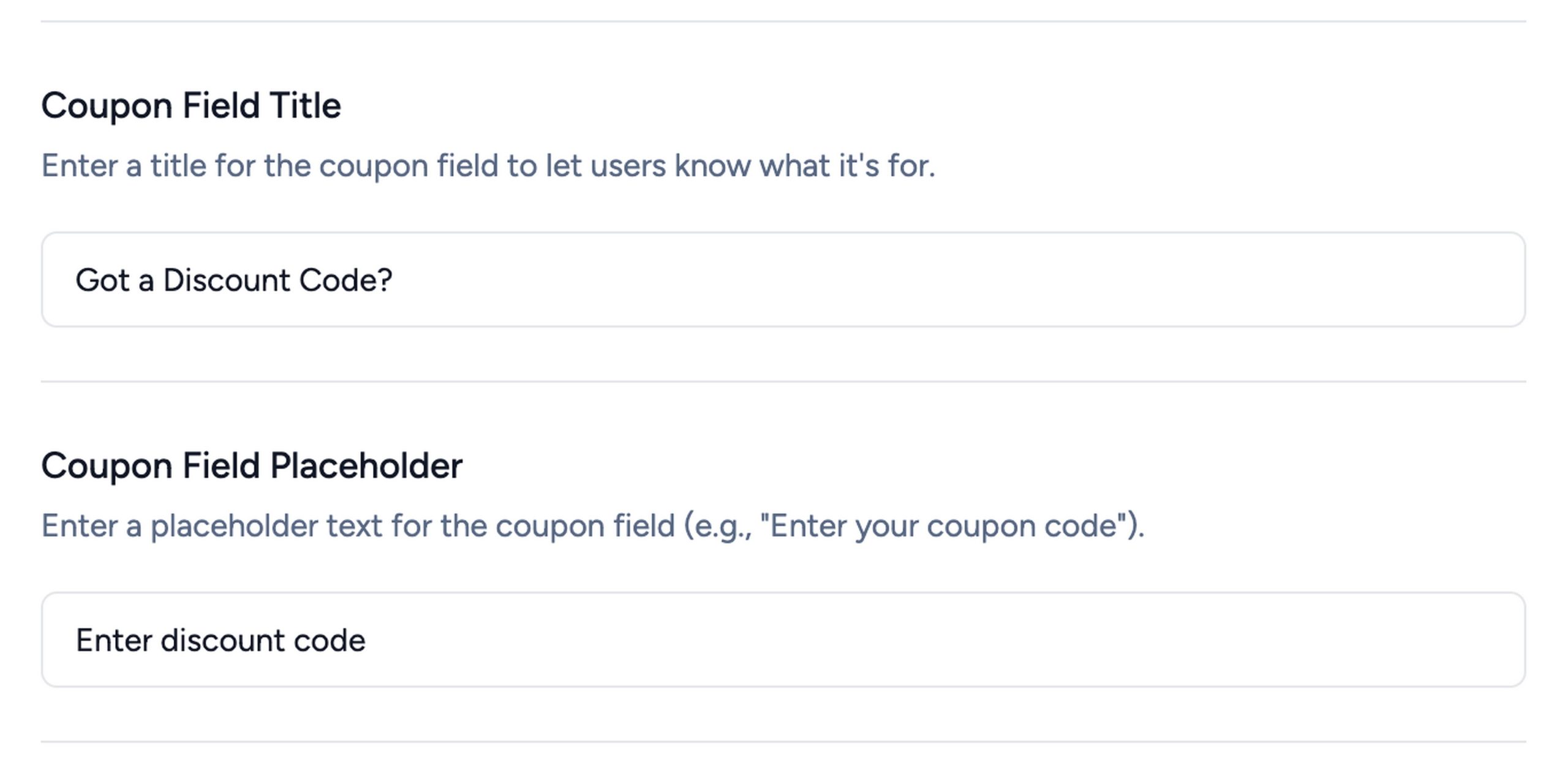Click the placeholder description text

click(592, 526)
